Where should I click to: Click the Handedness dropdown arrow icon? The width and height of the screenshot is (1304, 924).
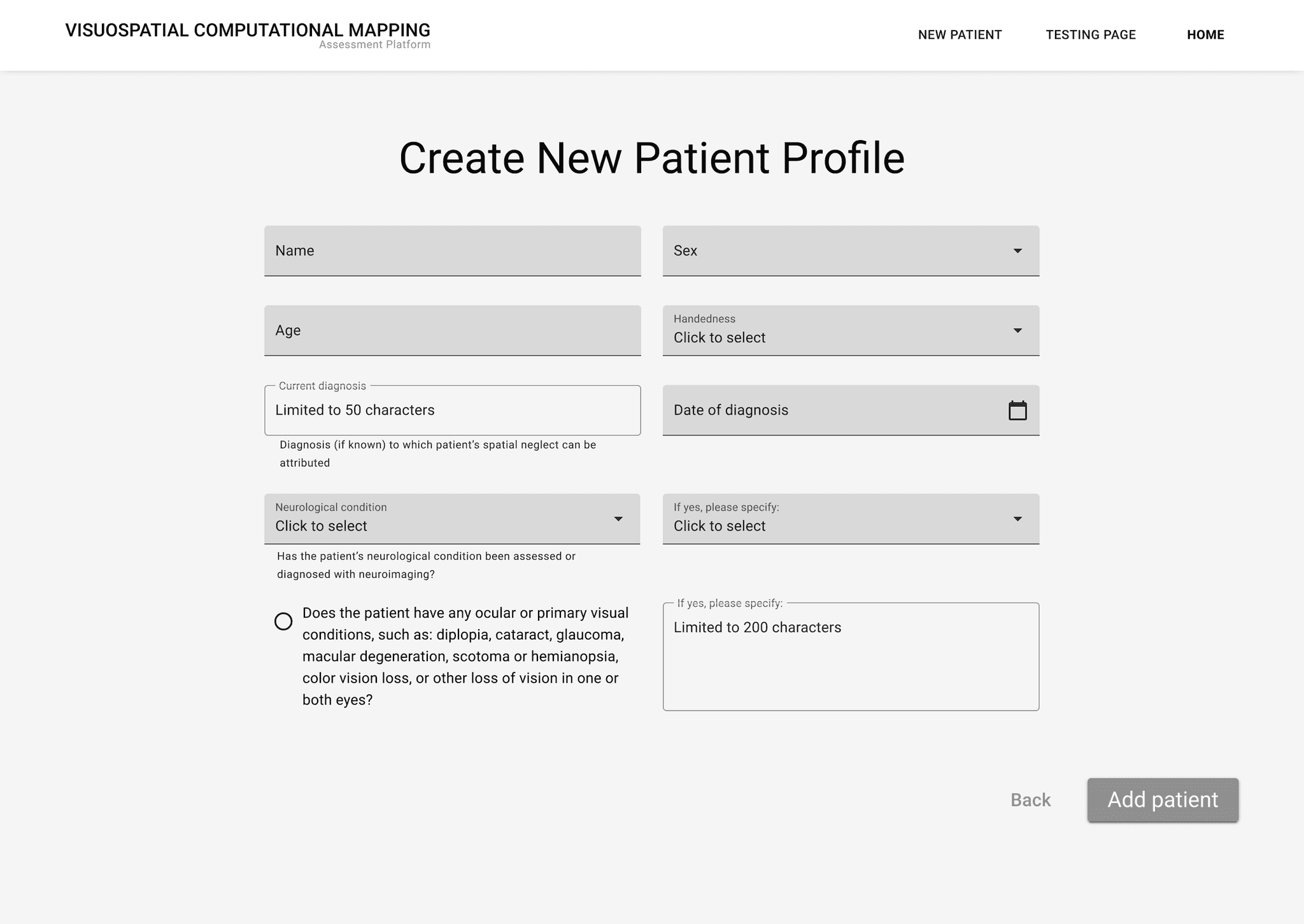[1017, 331]
